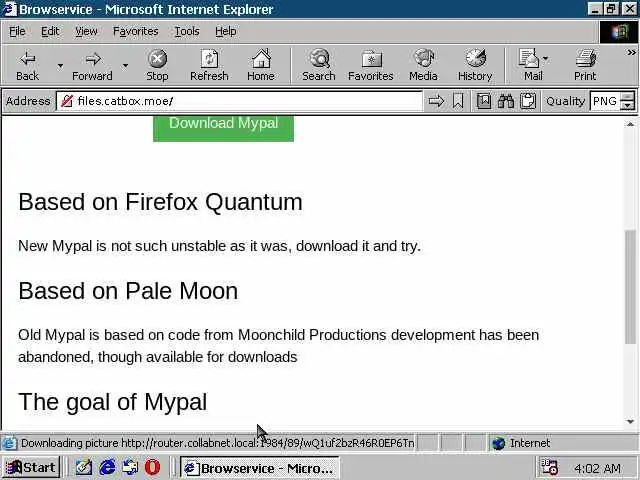Open the Windows Start menu
Screen dimensions: 640x480
[31, 467]
